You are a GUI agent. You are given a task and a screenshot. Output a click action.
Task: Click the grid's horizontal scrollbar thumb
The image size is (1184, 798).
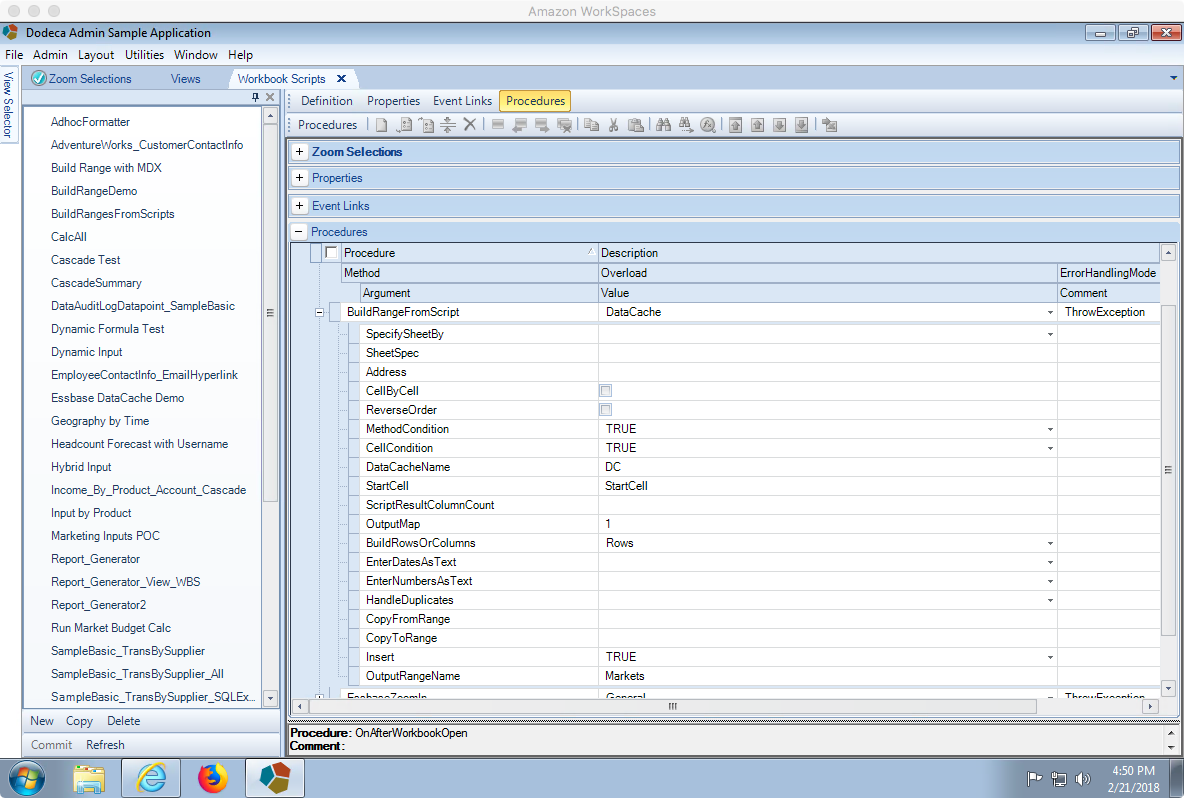tap(672, 707)
